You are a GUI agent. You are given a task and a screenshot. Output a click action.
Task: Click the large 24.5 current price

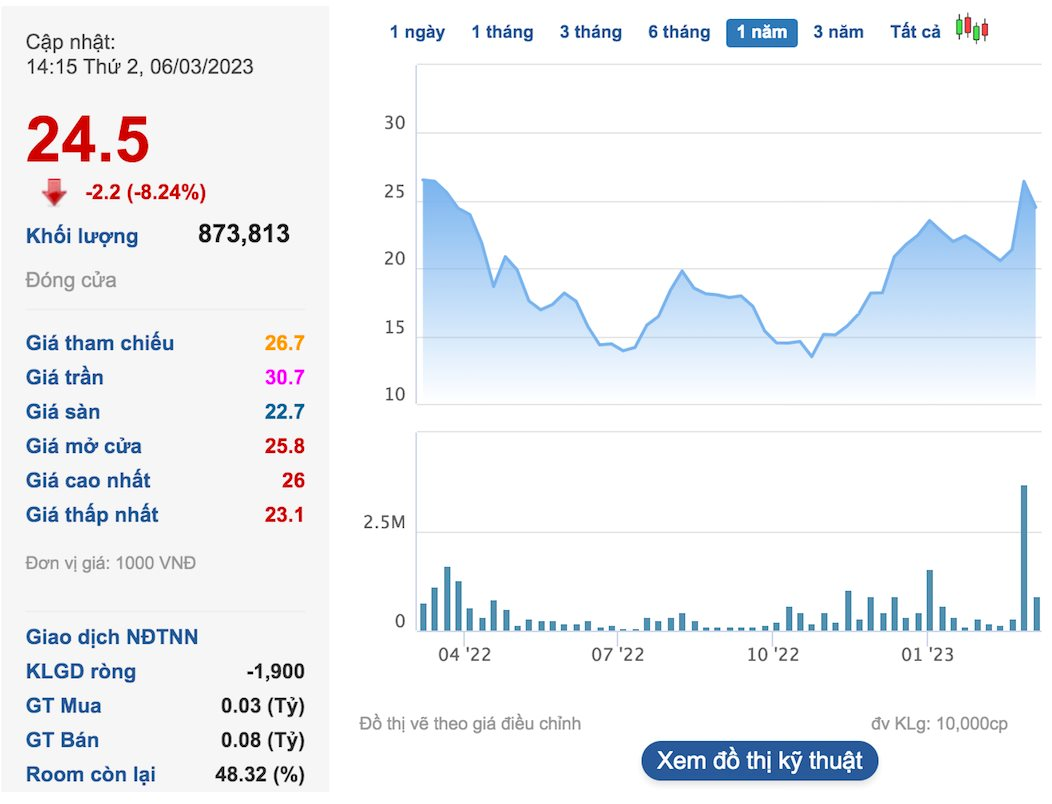click(88, 140)
